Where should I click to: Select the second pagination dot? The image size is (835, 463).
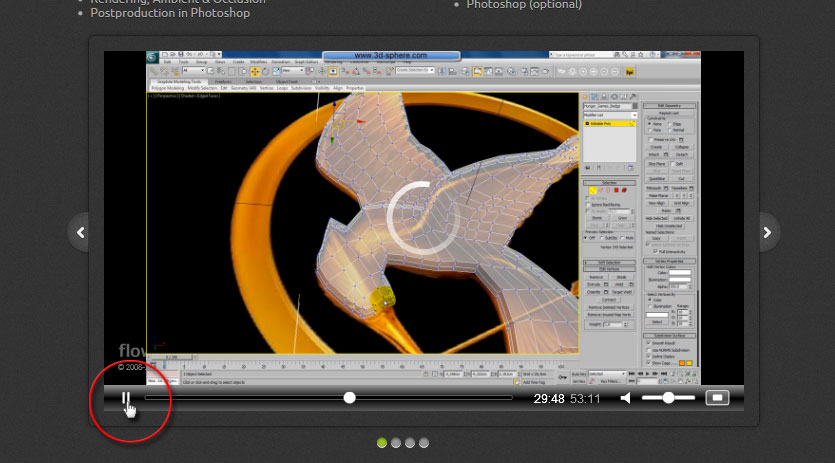pos(396,443)
